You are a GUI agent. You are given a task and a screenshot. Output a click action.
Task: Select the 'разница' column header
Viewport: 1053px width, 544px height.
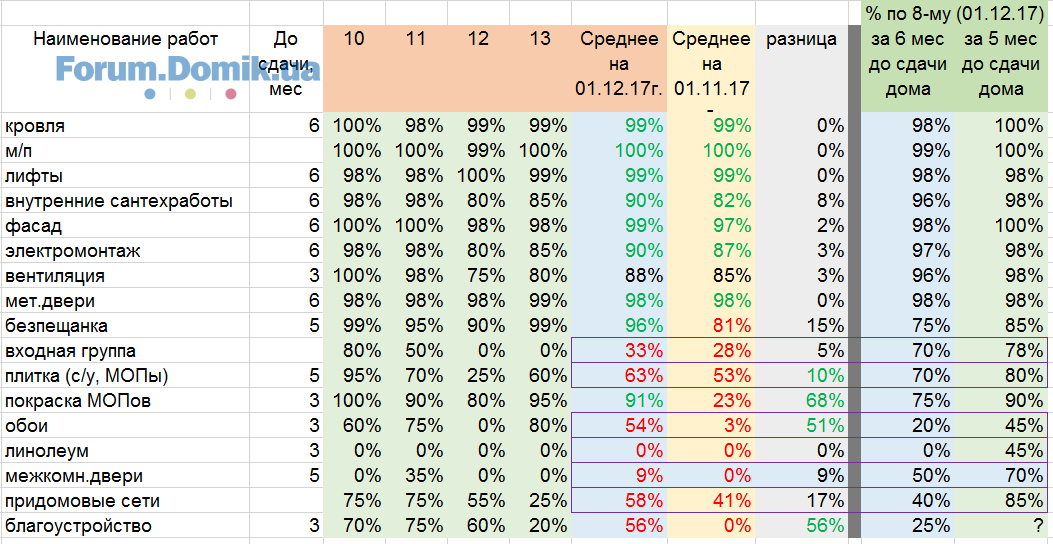(x=801, y=40)
